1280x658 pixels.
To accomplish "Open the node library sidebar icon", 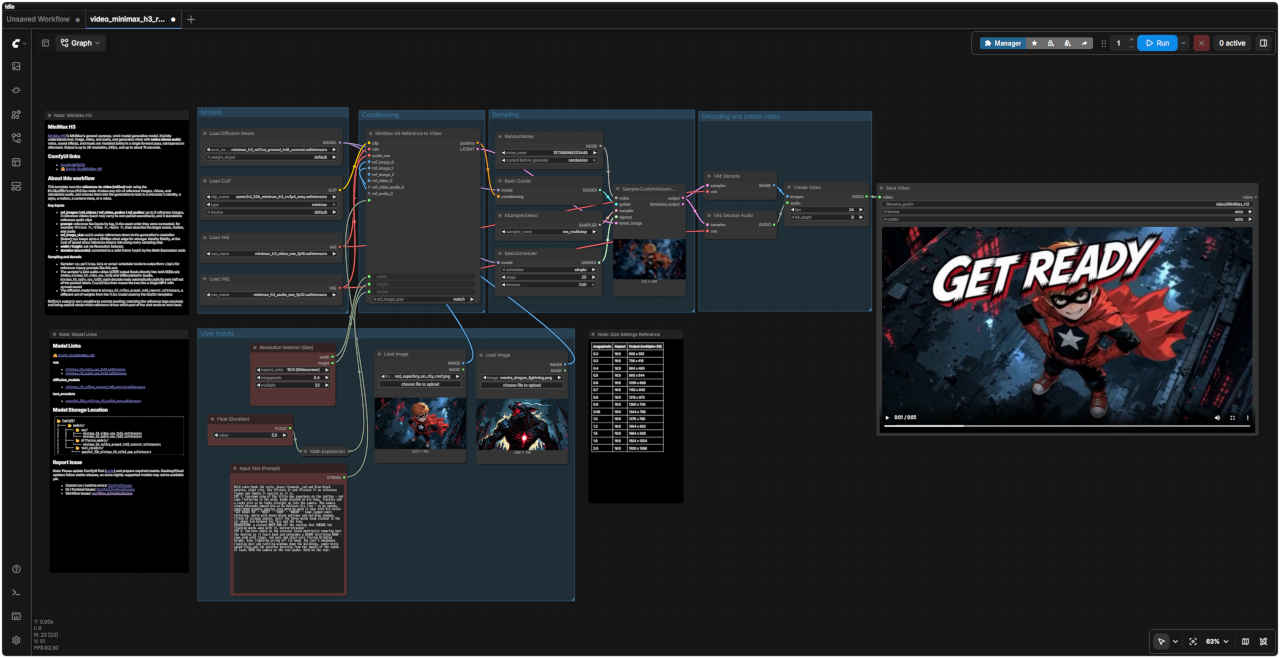I will coord(16,90).
